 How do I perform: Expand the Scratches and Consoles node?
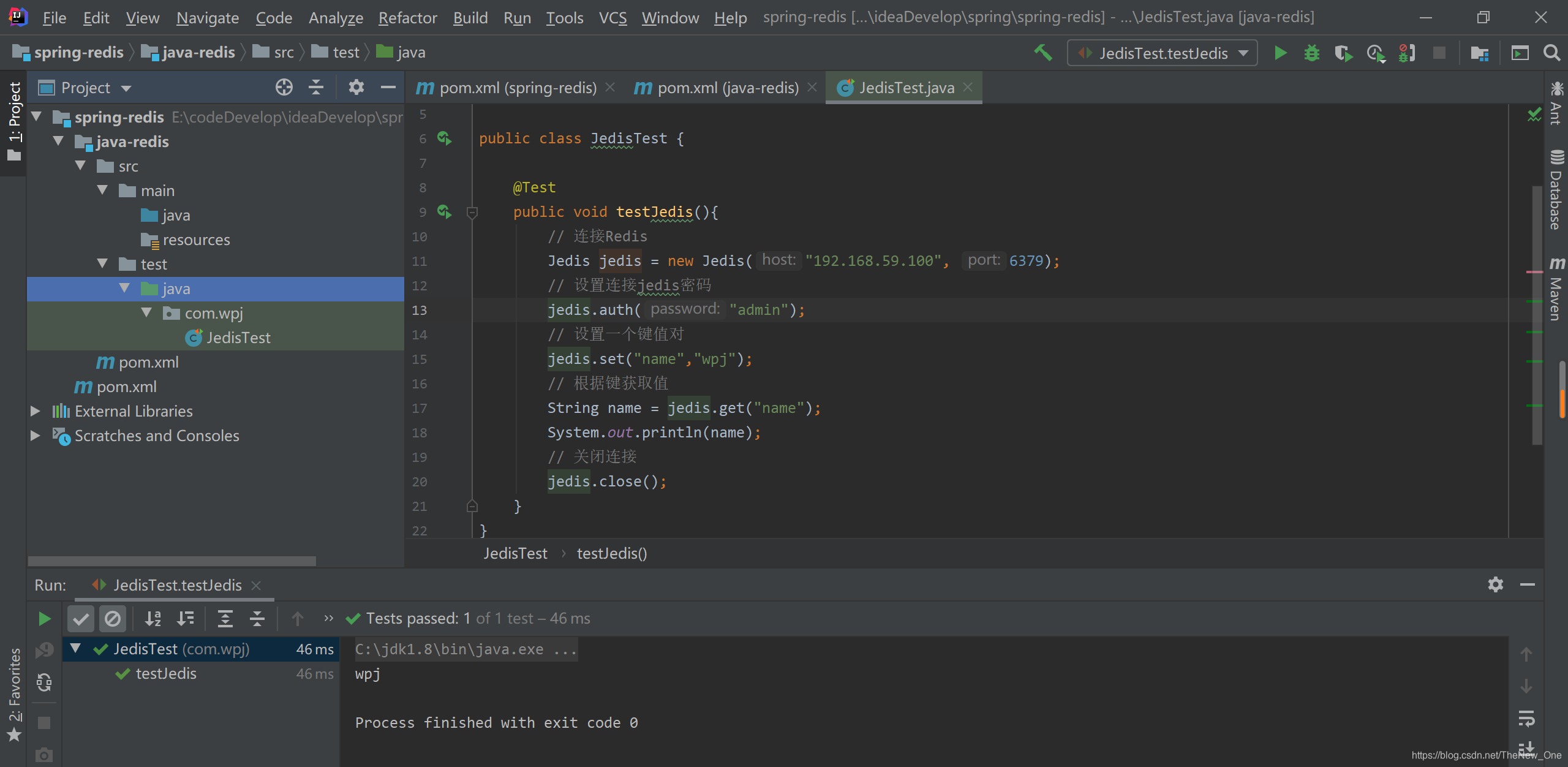click(36, 434)
